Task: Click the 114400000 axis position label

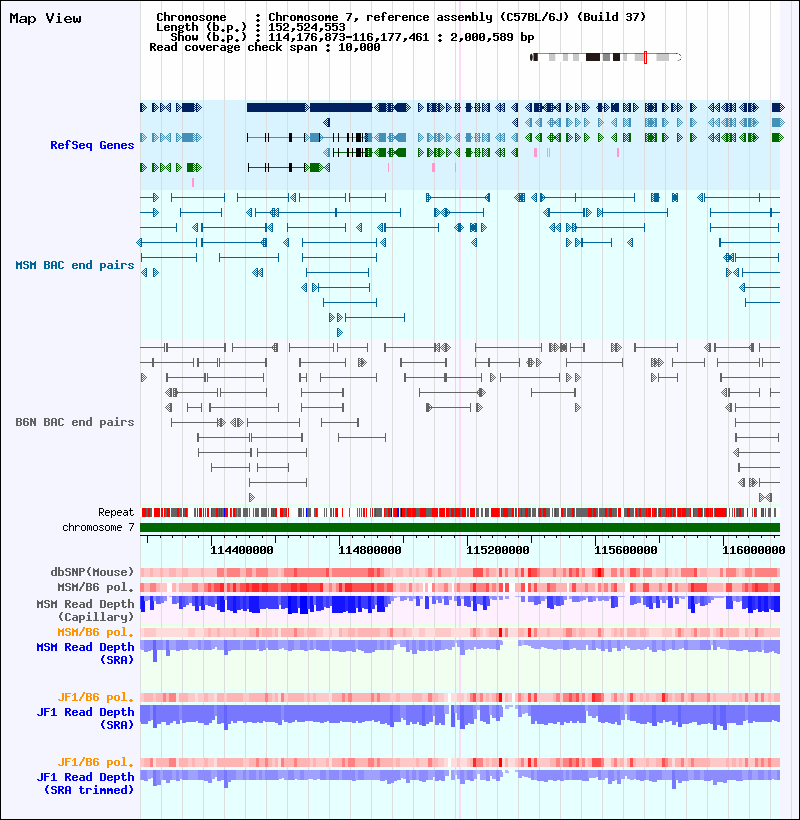Action: [242, 550]
